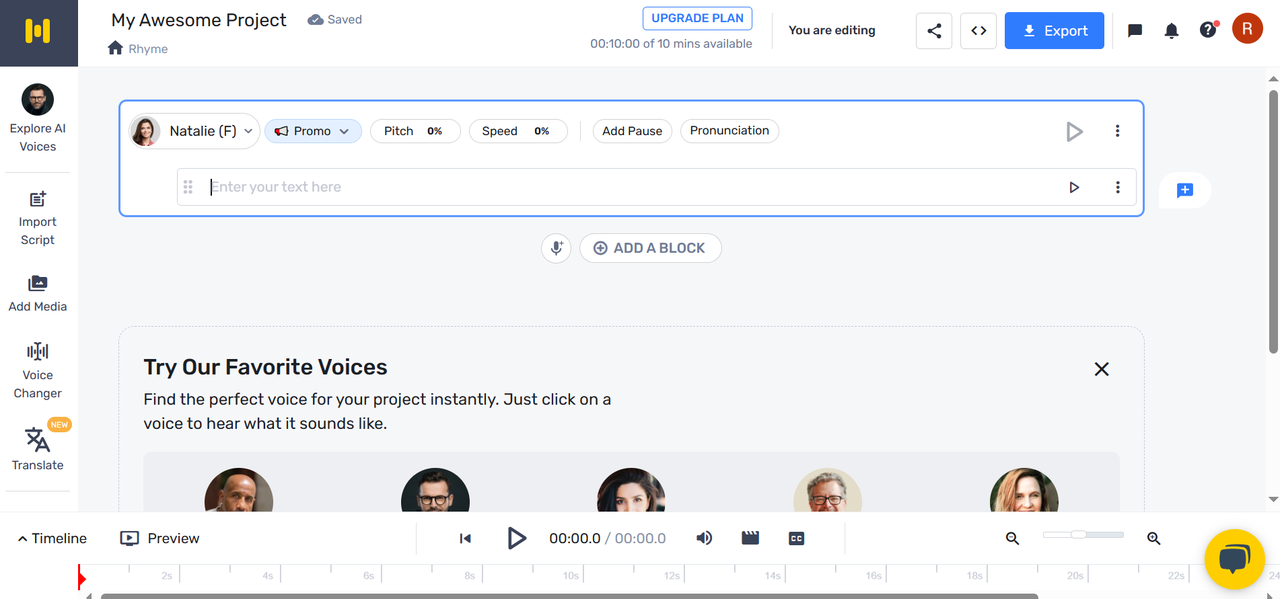Click the You are editing label

[832, 30]
